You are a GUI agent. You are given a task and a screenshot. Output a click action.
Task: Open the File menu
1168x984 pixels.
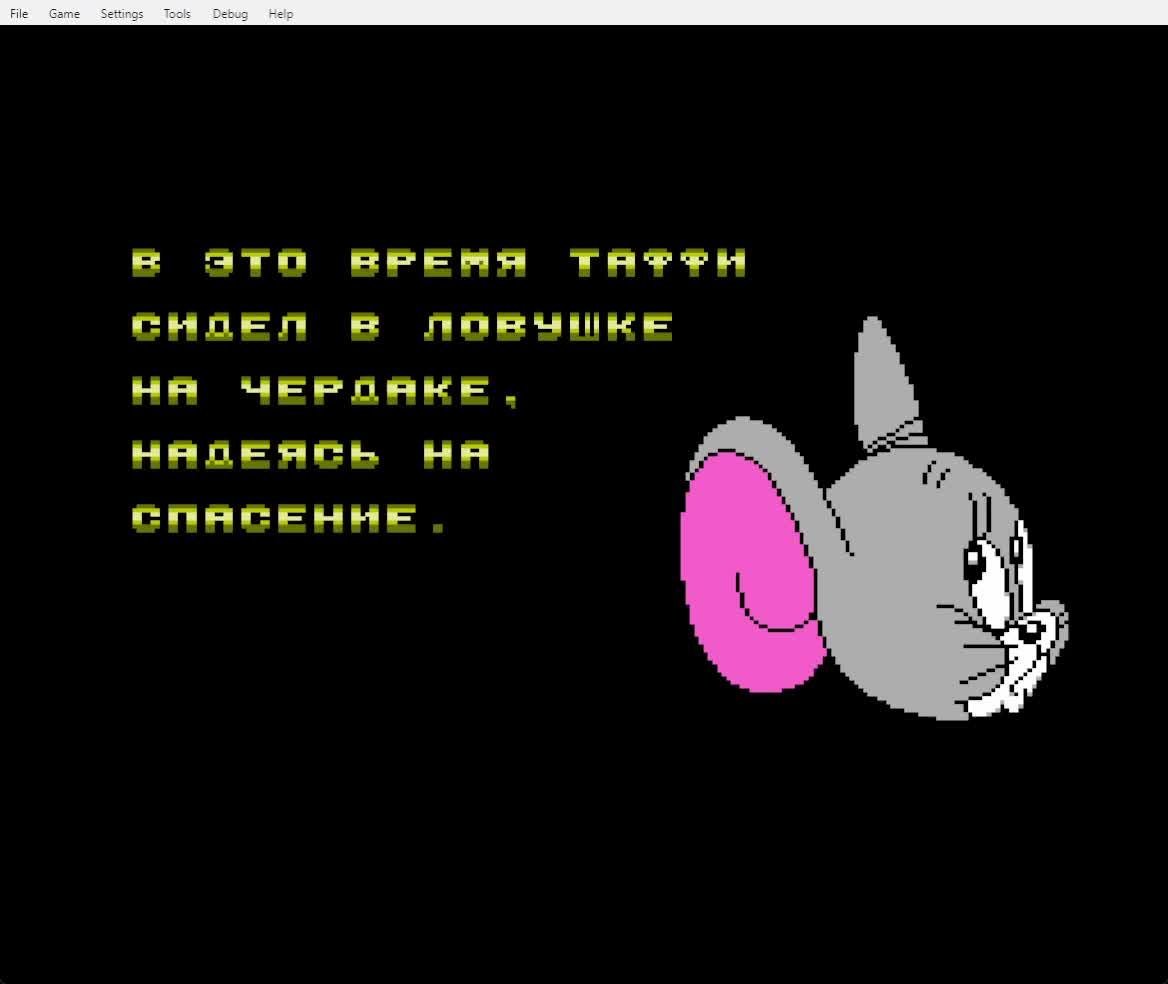tap(19, 13)
